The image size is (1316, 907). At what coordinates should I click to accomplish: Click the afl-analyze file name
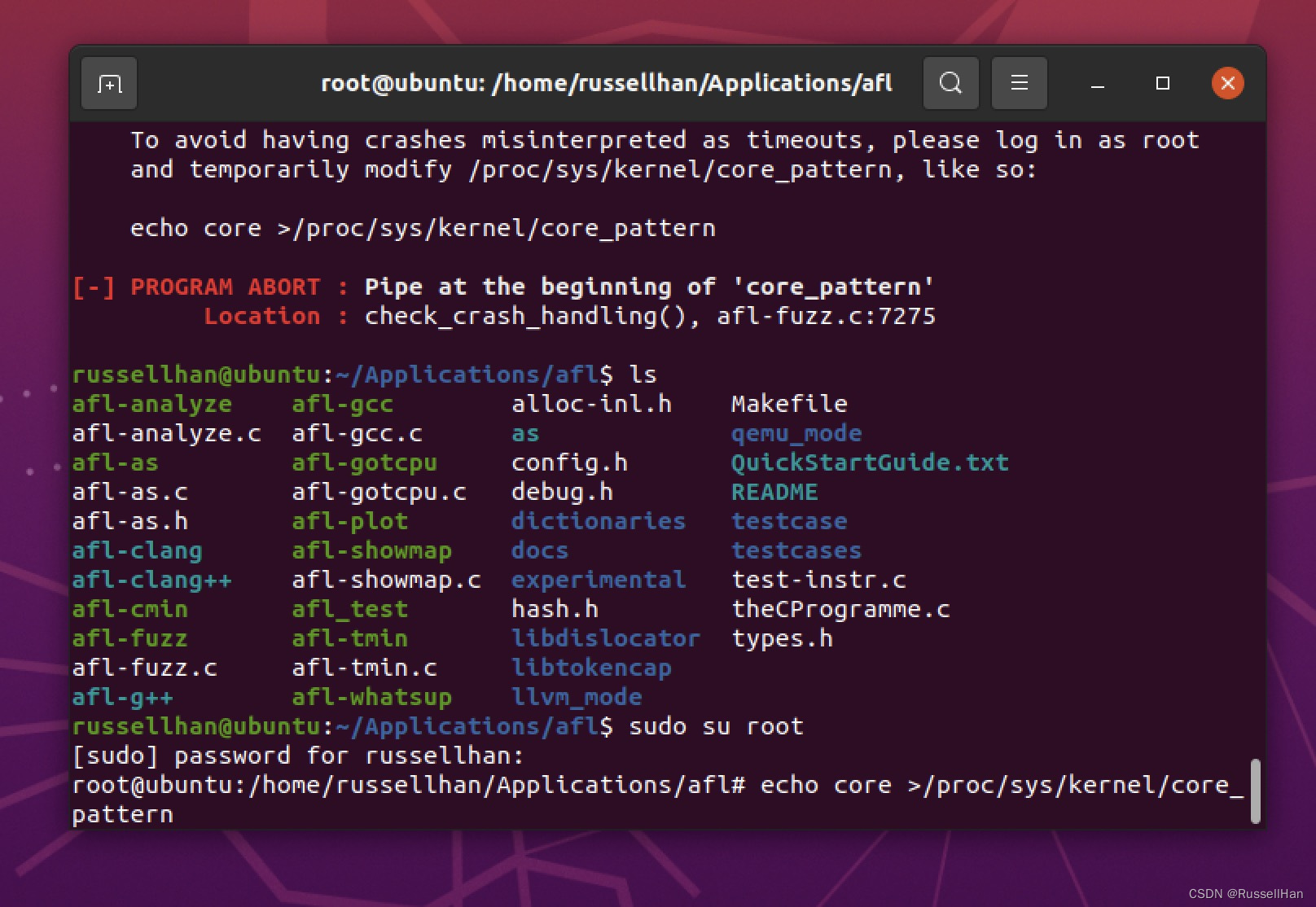[x=152, y=404]
